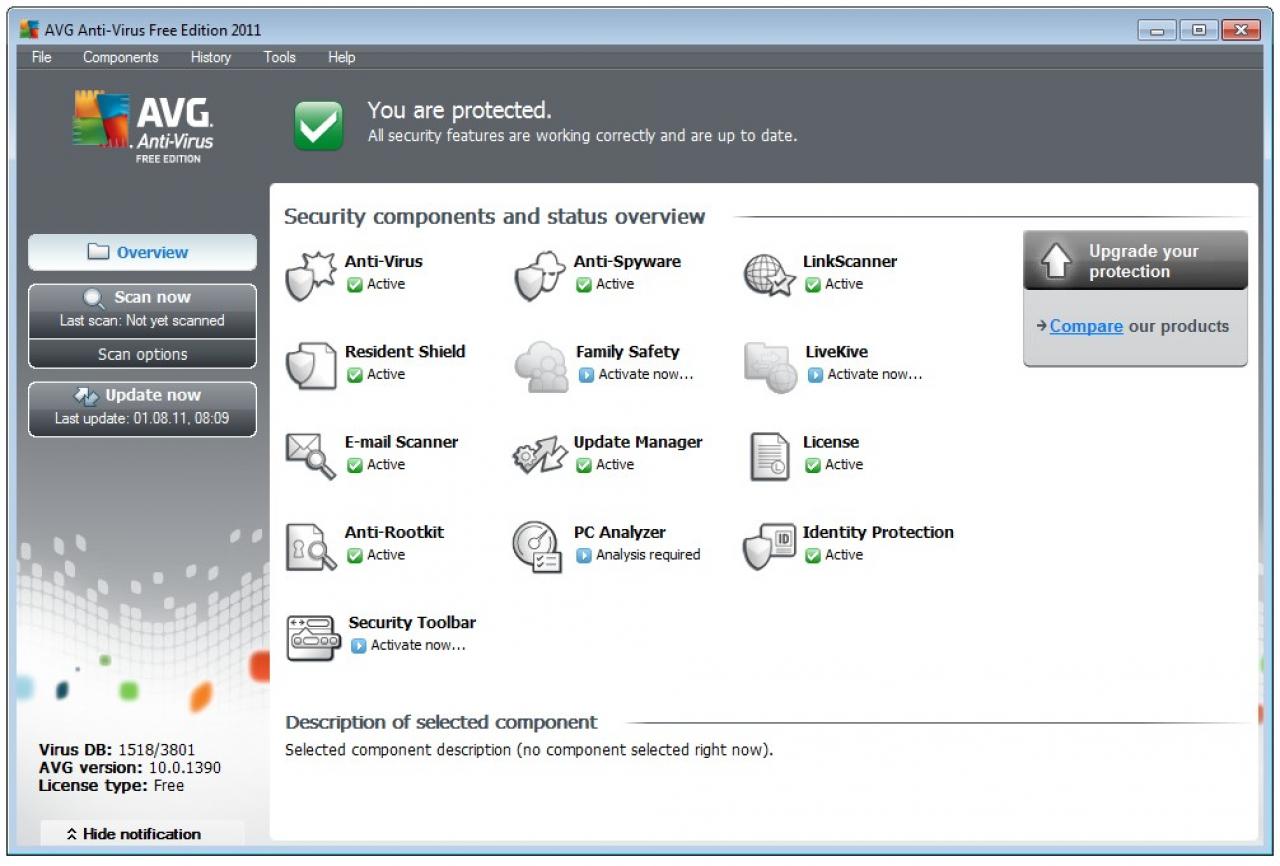Open the Security Toolbar icon
Viewport: 1280px width, 866px height.
(313, 638)
